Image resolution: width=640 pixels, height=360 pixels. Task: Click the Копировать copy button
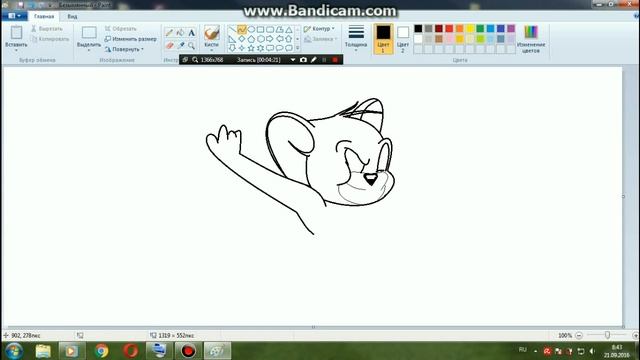[50, 39]
